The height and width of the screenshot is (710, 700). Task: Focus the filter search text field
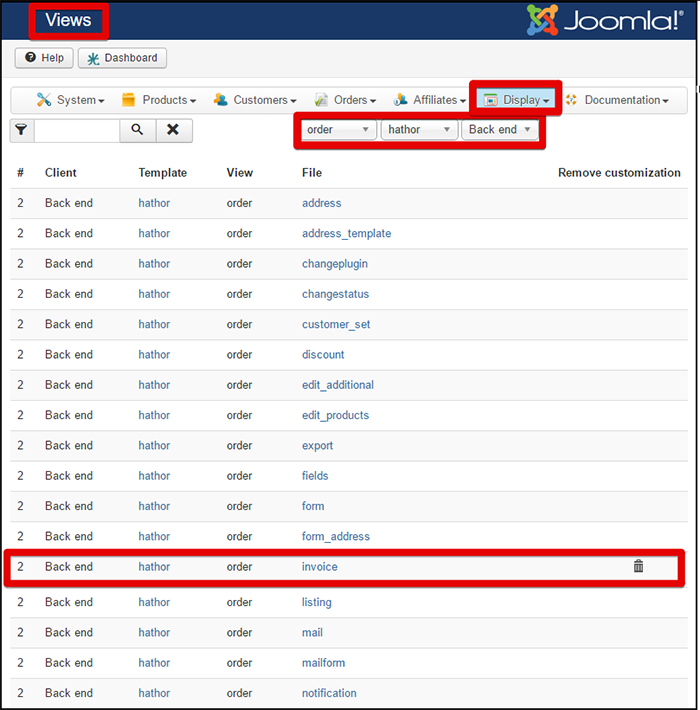coord(77,130)
